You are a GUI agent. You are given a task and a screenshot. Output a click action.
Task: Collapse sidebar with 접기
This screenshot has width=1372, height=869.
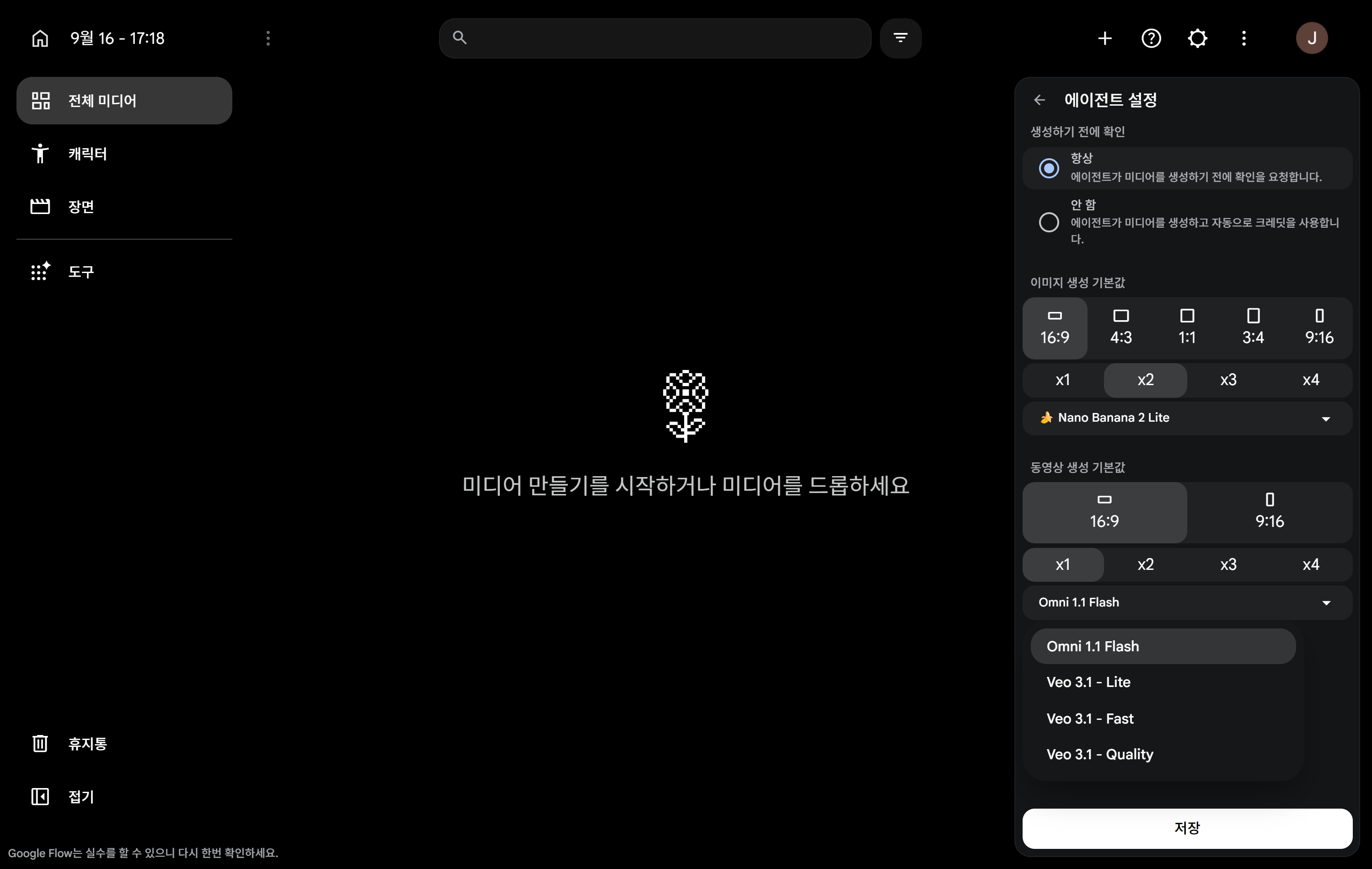(x=124, y=796)
